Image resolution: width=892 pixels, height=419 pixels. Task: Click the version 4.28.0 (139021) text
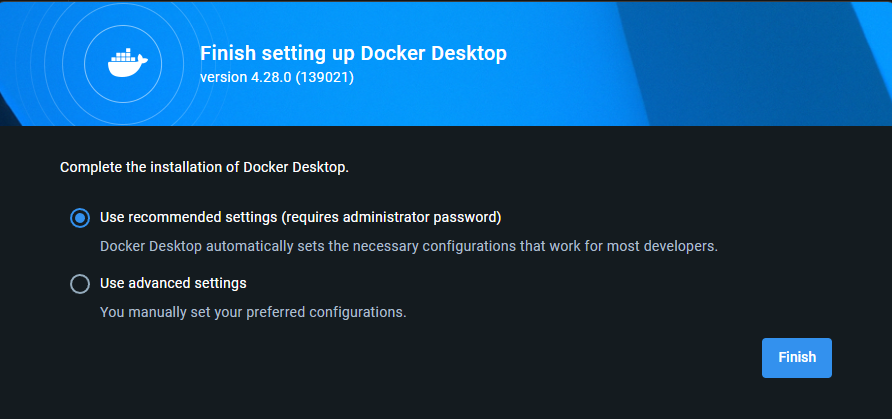277,77
